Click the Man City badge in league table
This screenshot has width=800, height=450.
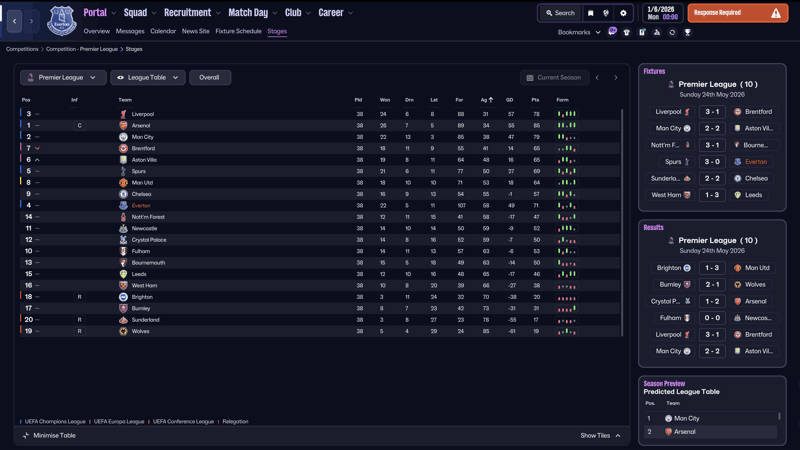click(123, 137)
